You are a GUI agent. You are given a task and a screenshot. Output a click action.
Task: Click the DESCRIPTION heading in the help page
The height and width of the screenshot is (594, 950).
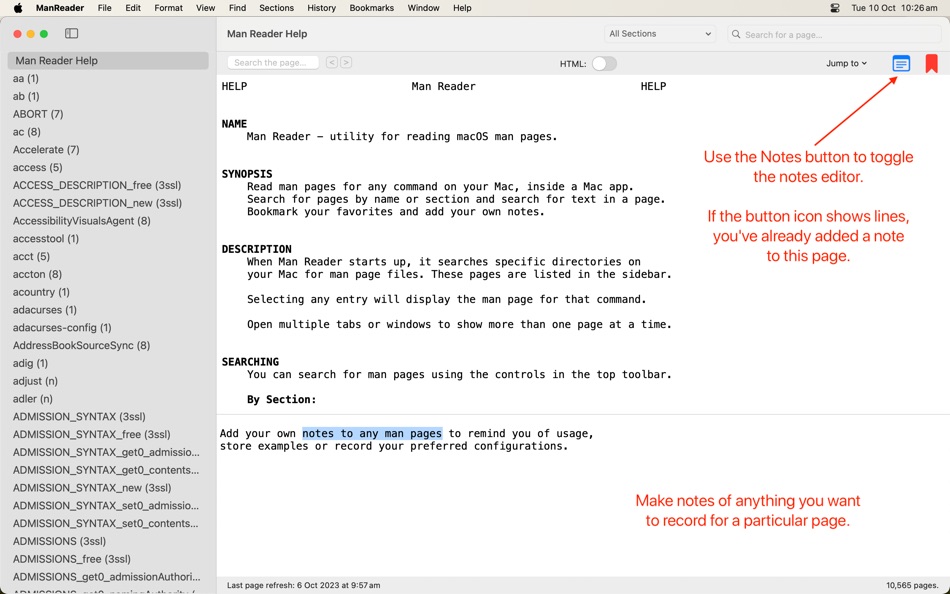coord(256,249)
